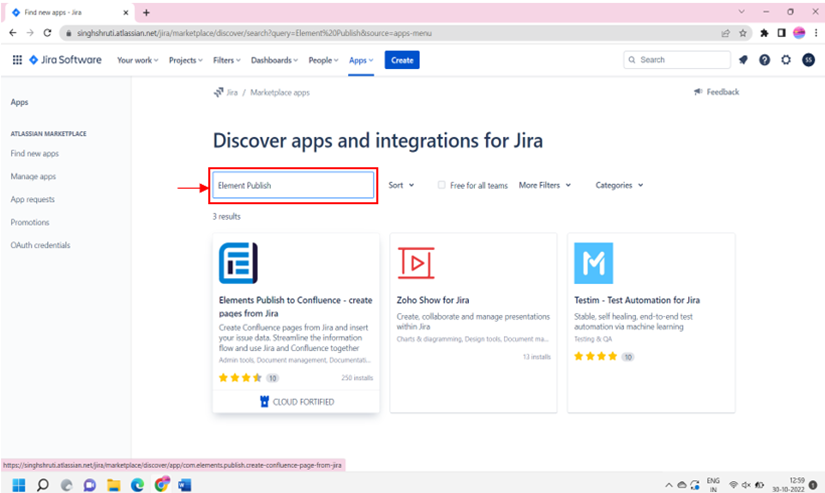
Task: Open the More Filters dropdown
Action: pyautogui.click(x=545, y=185)
